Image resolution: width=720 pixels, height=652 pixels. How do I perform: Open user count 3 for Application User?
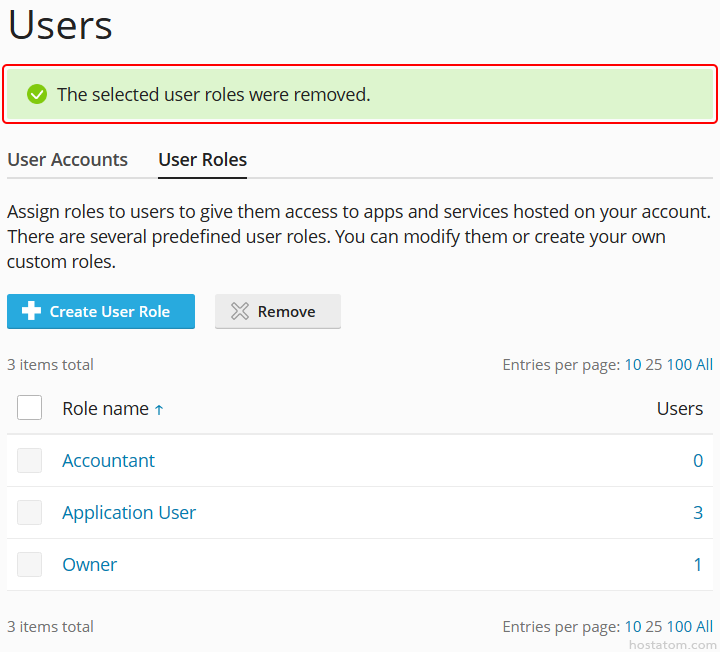click(x=698, y=513)
